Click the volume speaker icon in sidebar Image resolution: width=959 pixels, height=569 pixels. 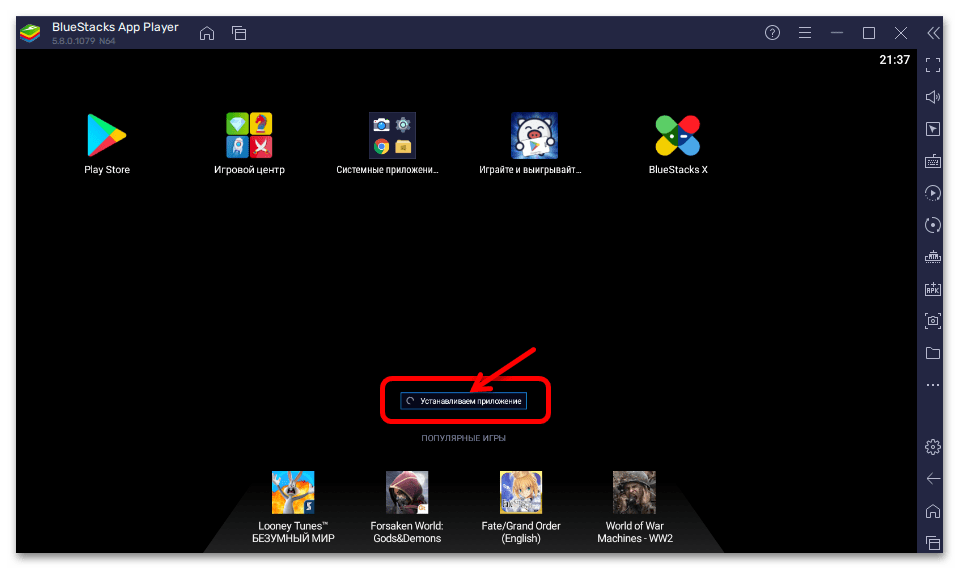point(933,97)
